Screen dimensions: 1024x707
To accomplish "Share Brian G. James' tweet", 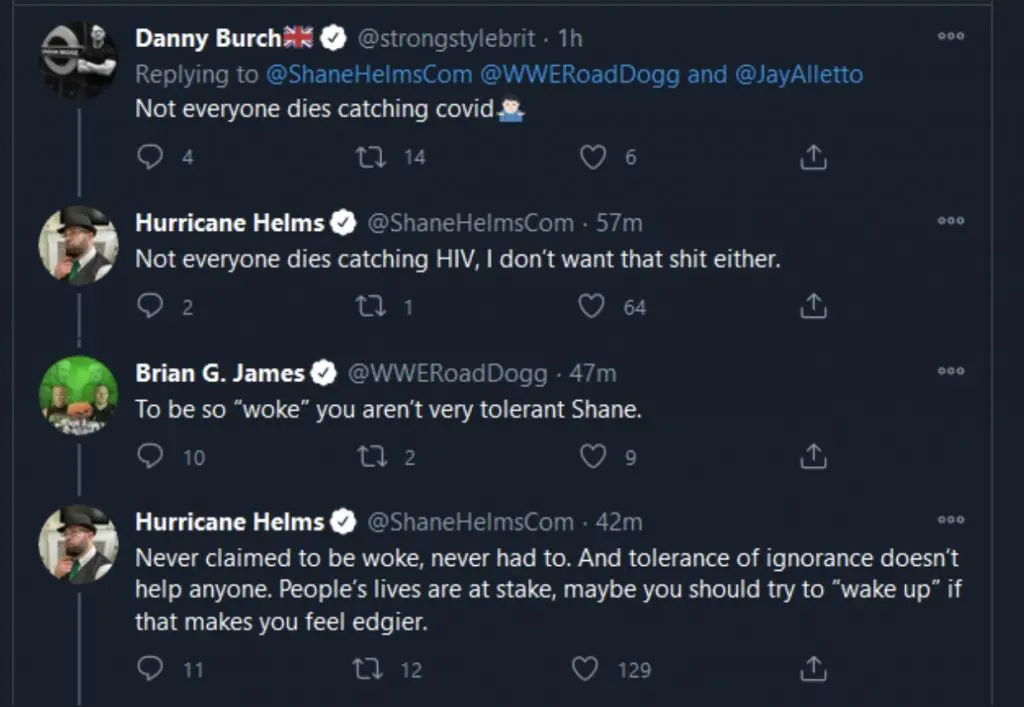I will 814,457.
